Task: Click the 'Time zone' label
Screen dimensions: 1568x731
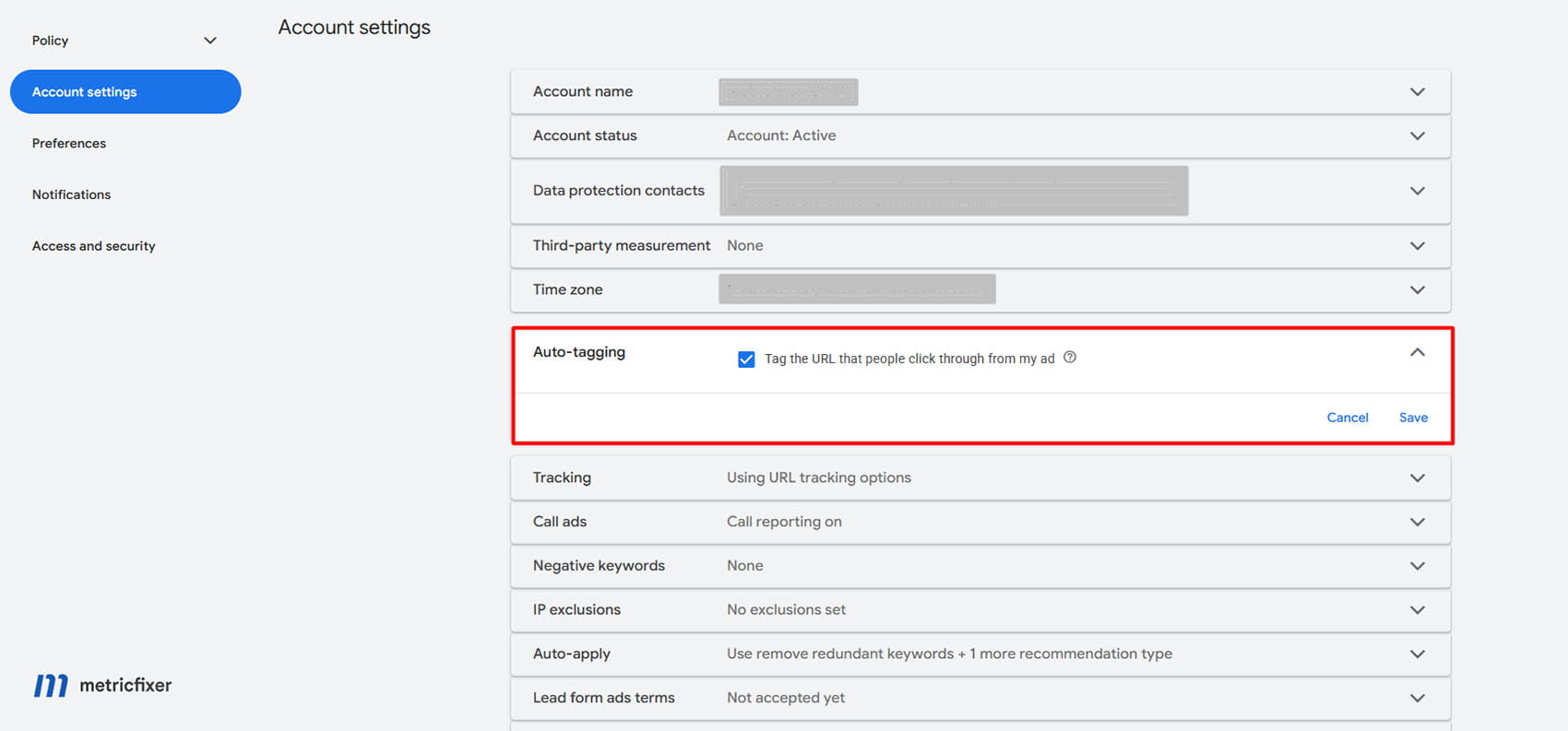Action: (567, 289)
